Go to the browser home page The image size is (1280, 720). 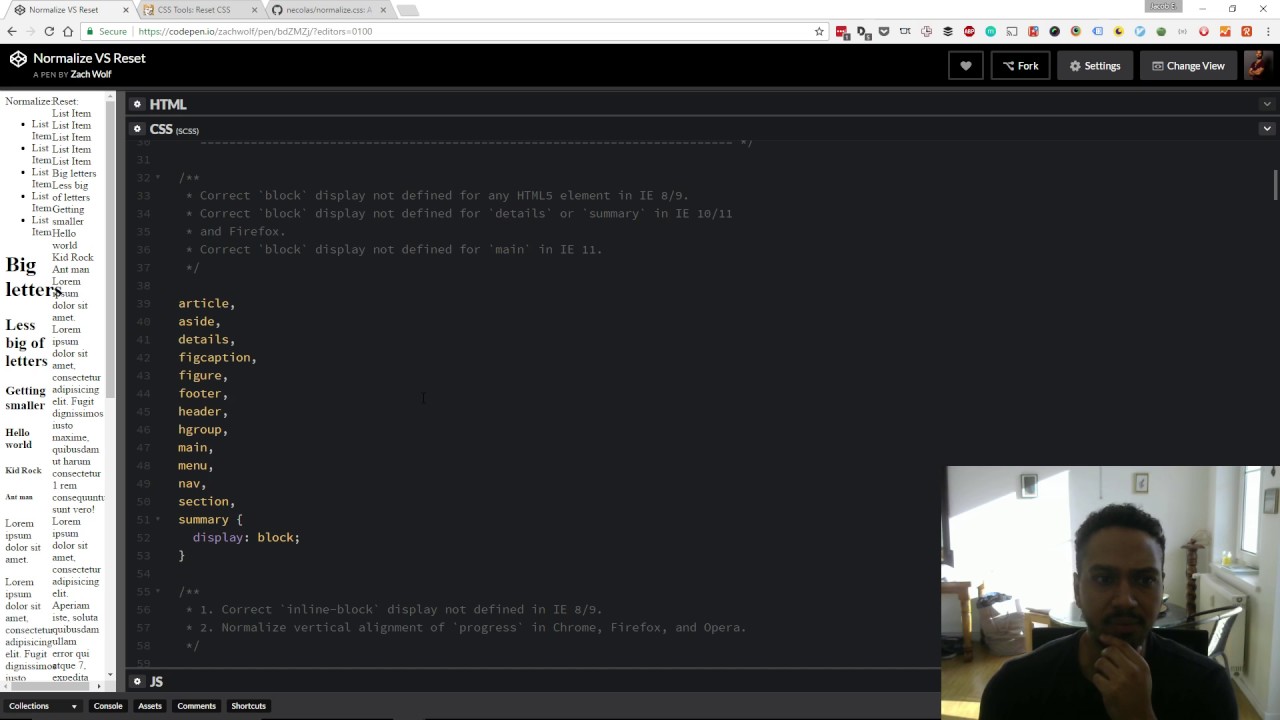coord(68,32)
